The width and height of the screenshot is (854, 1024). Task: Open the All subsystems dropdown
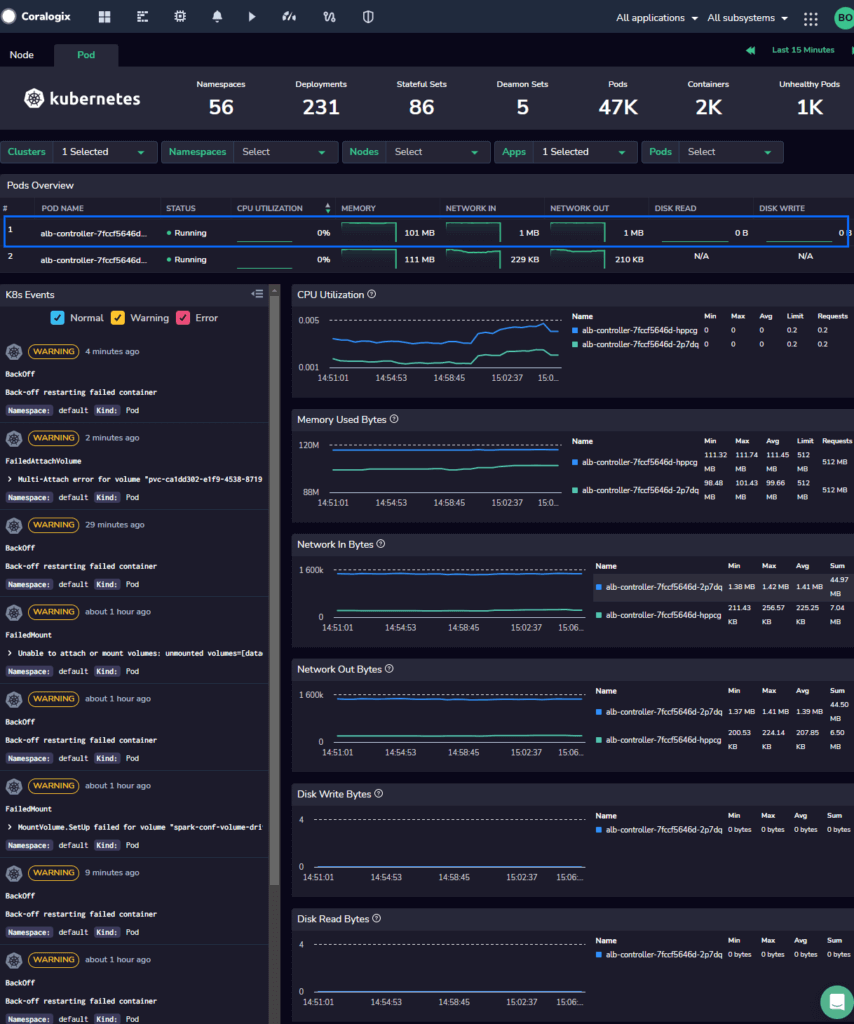tap(748, 18)
